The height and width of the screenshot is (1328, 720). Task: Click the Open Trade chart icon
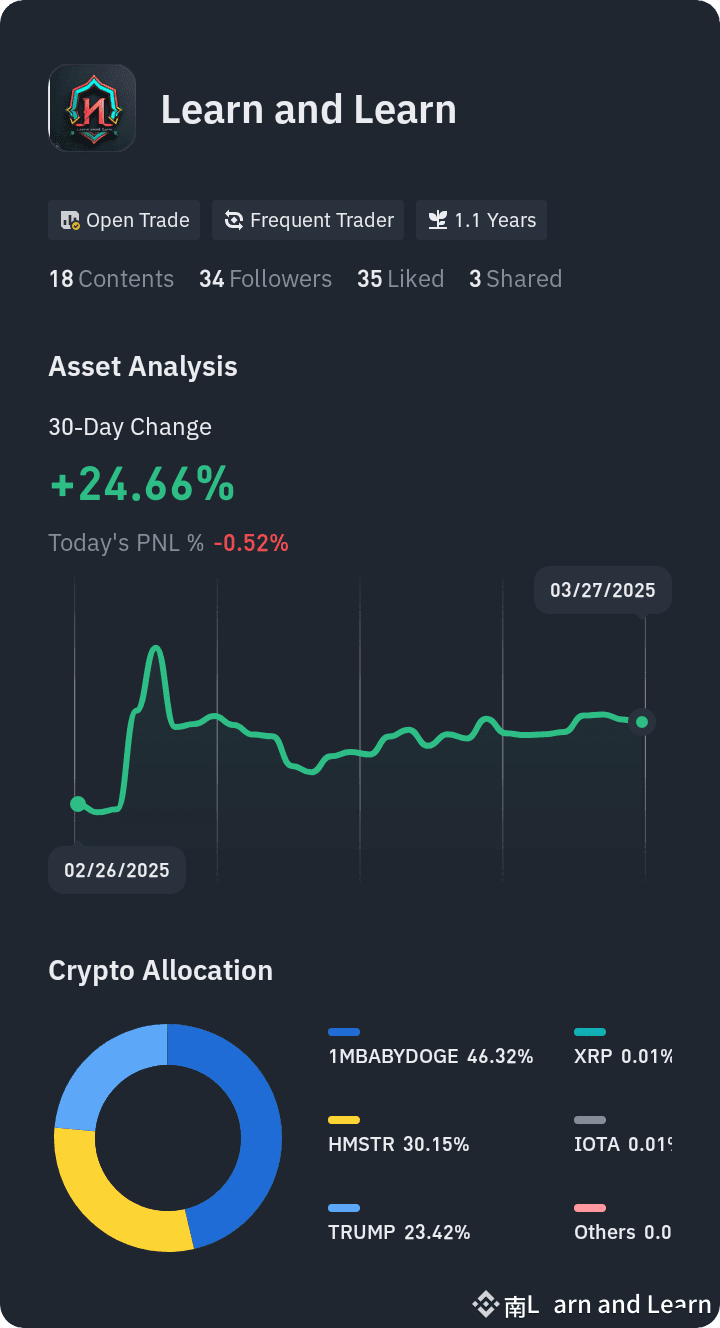pyautogui.click(x=70, y=221)
